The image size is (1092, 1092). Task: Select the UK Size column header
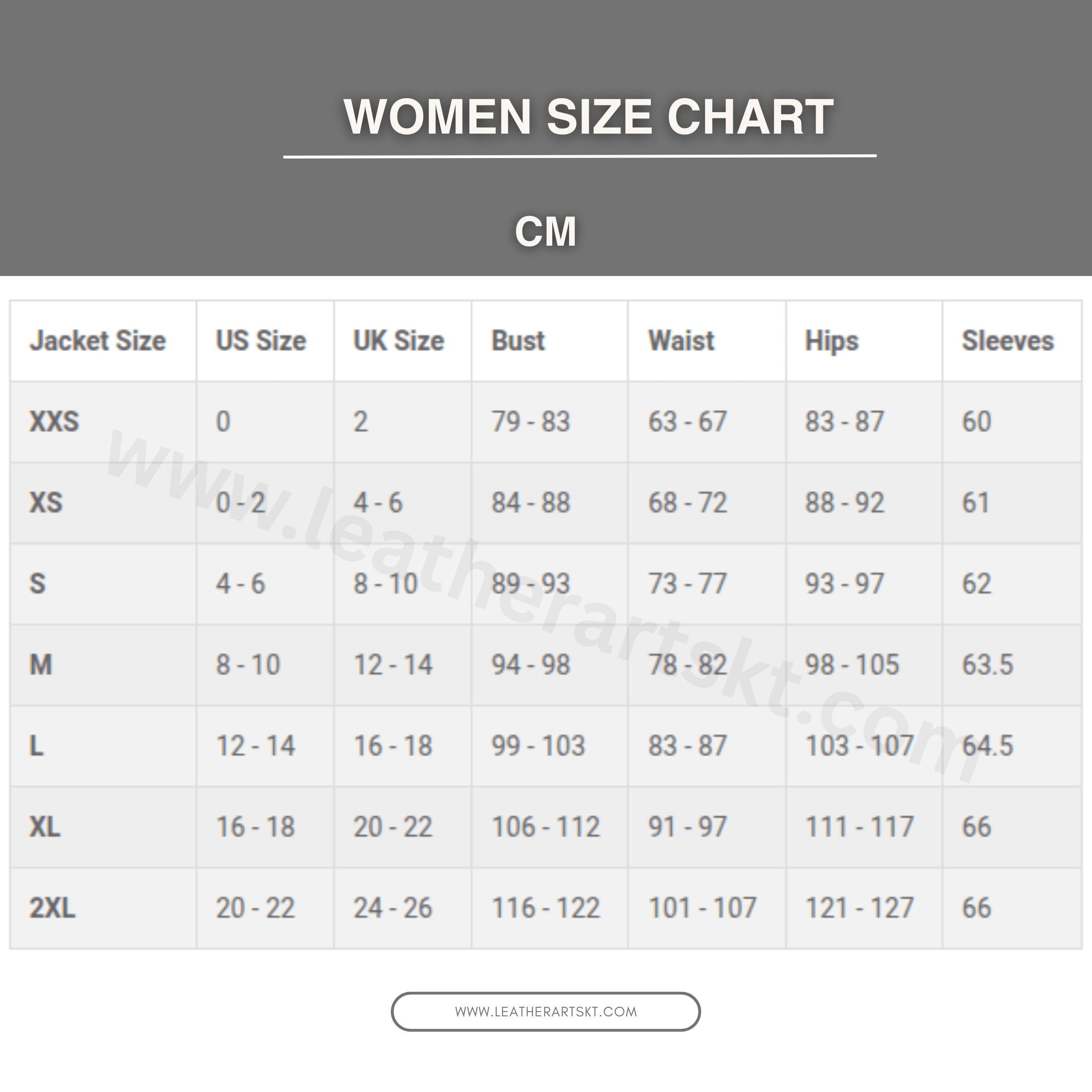pyautogui.click(x=399, y=341)
